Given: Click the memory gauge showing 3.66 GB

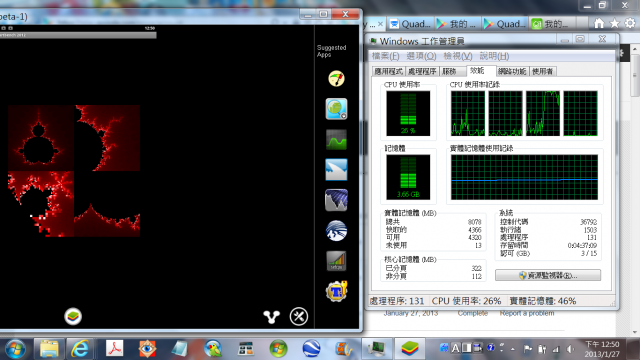Looking at the screenshot, I should pyautogui.click(x=408, y=177).
